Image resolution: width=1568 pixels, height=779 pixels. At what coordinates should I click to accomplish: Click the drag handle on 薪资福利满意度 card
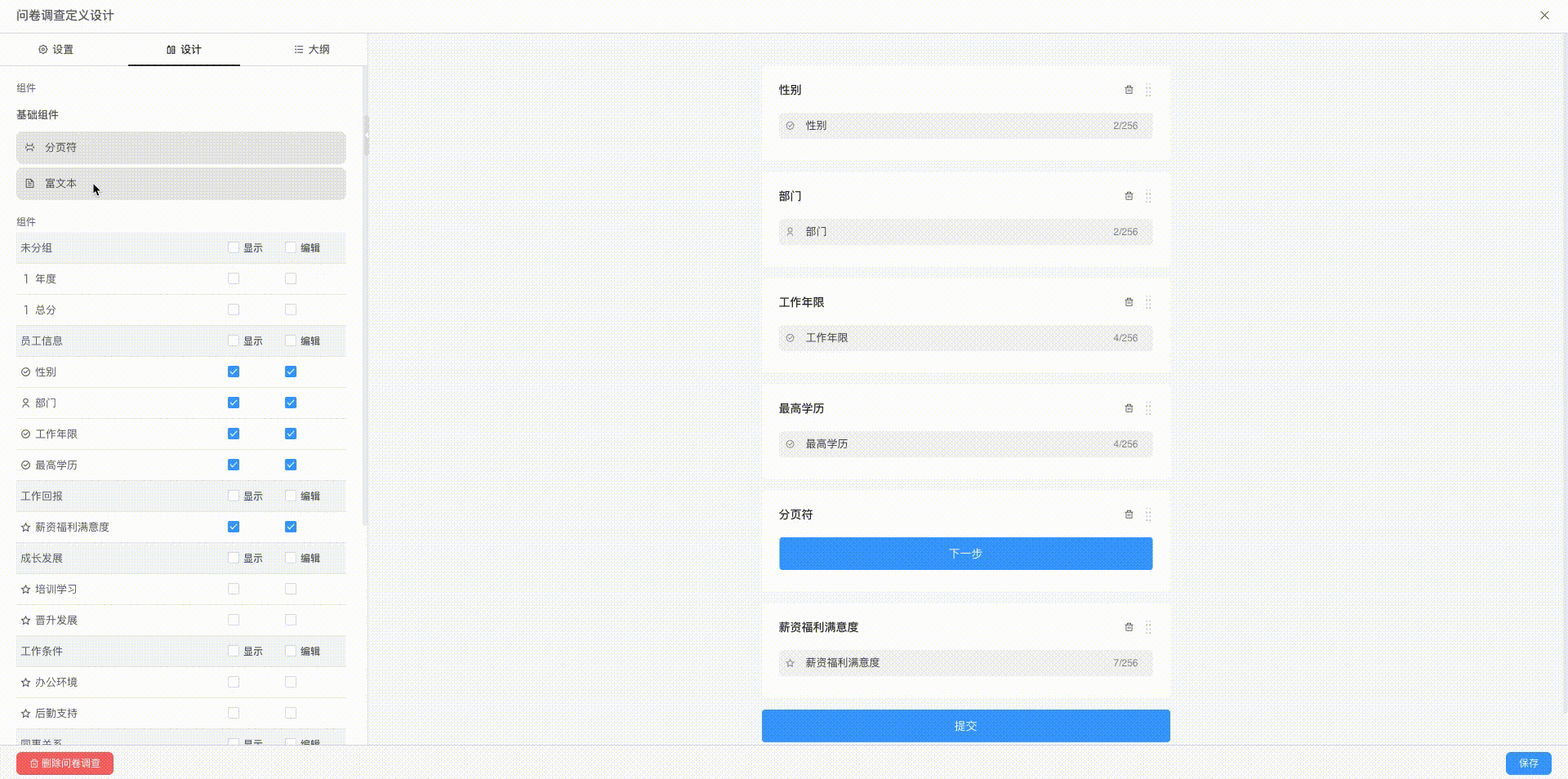pos(1148,627)
